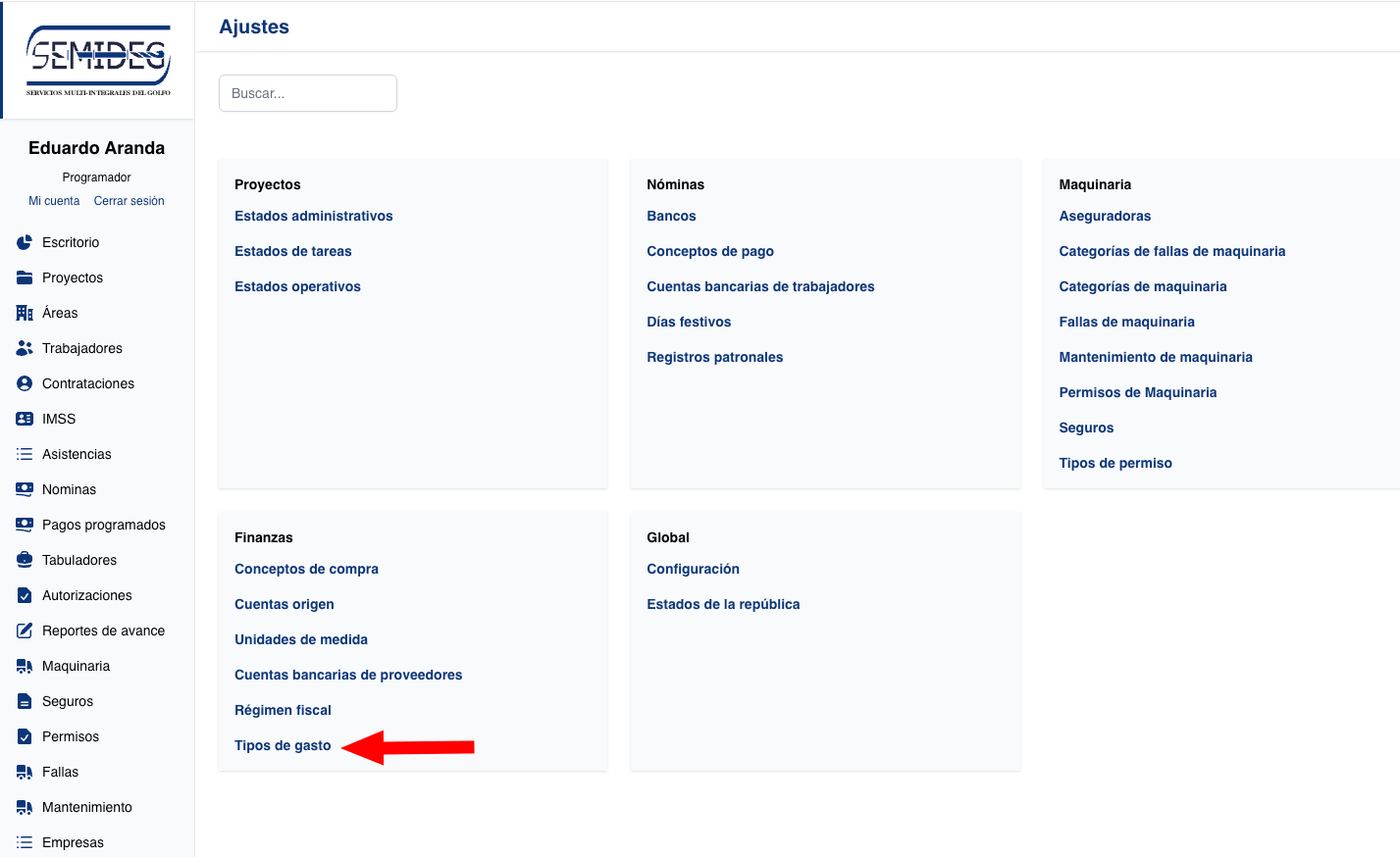Go to Pagos programados in sidebar
Viewport: 1400px width, 857px height.
103,525
